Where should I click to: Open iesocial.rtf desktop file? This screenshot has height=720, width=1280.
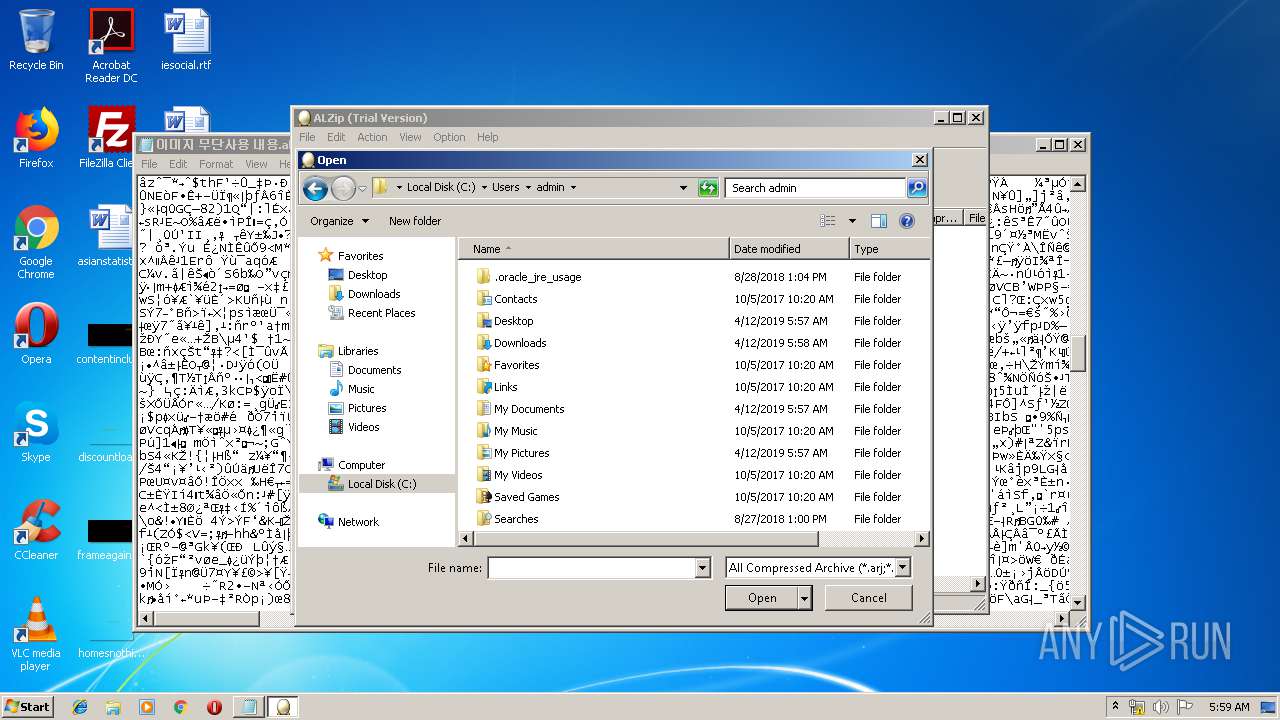coord(186,40)
